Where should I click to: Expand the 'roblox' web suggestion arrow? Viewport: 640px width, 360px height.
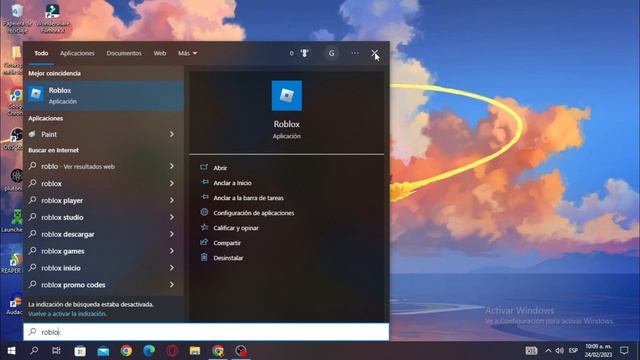(172, 183)
